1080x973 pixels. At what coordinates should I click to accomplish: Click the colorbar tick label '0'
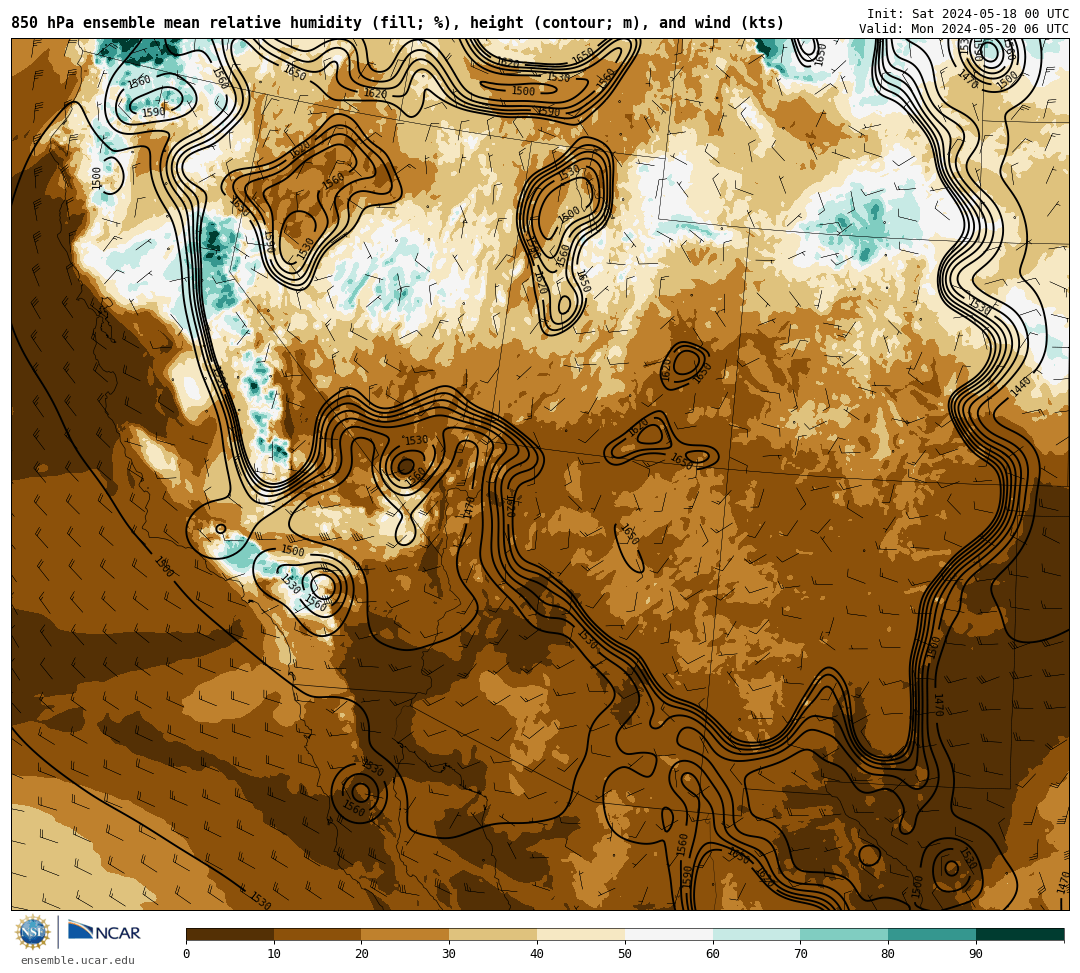[187, 954]
